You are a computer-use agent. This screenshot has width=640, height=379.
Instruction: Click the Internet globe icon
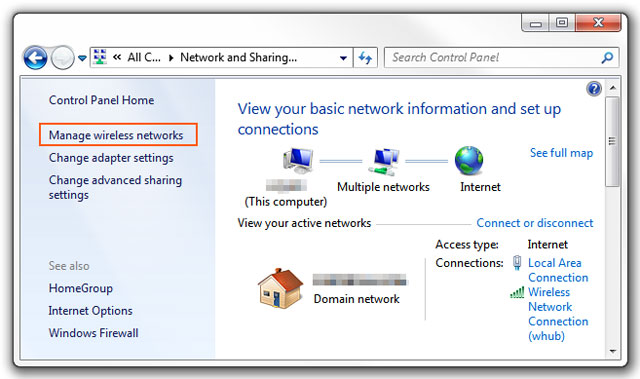tap(469, 160)
